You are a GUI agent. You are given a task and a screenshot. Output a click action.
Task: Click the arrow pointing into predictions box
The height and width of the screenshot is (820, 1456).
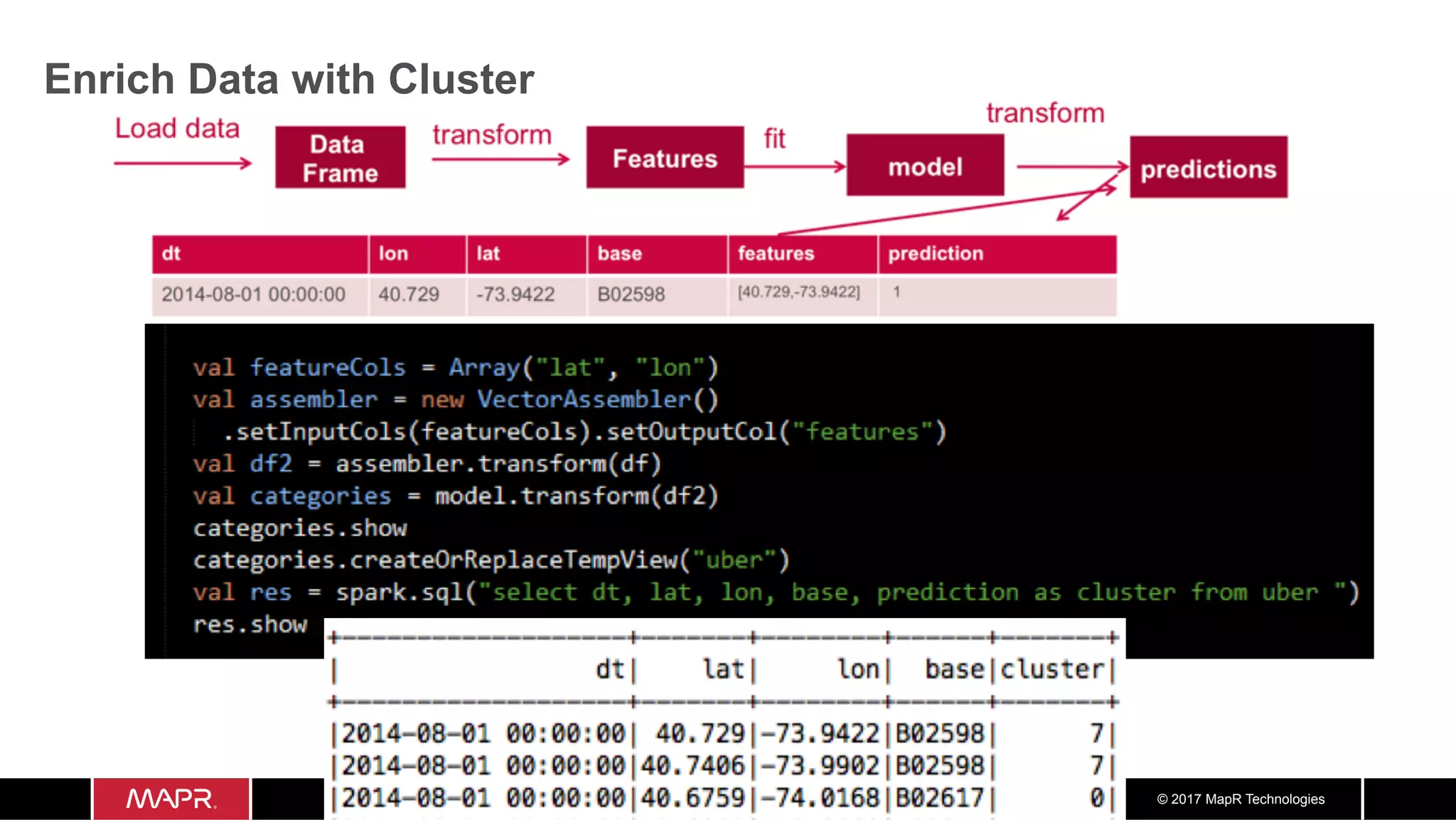pyautogui.click(x=1072, y=167)
